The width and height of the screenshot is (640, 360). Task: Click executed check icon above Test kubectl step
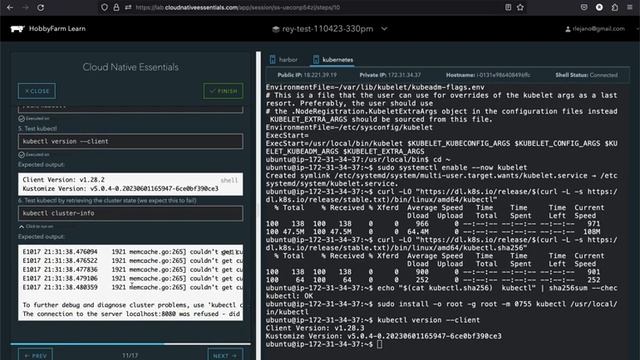pyautogui.click(x=22, y=119)
